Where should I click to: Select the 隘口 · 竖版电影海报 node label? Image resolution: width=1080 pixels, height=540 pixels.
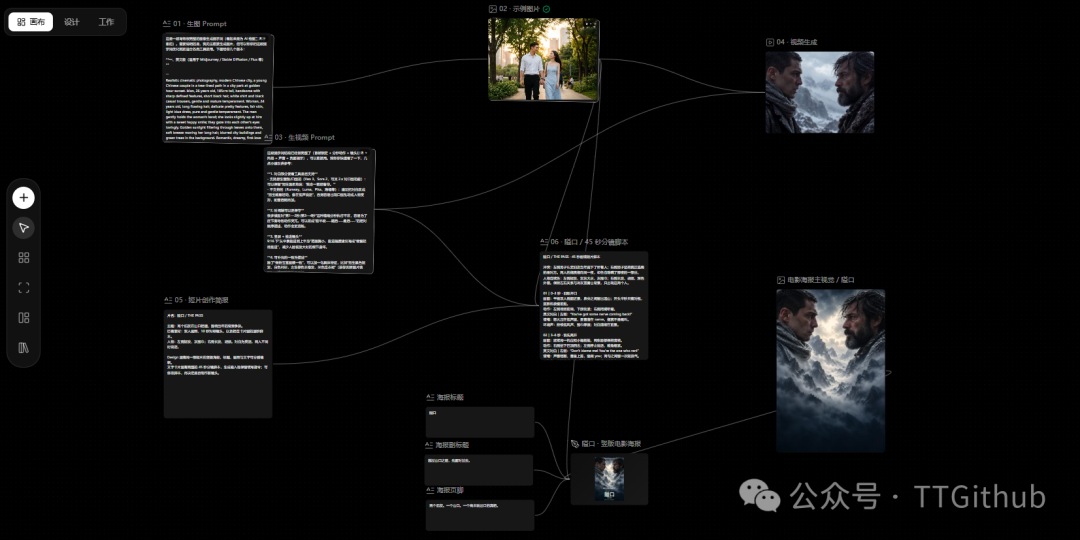pyautogui.click(x=612, y=444)
